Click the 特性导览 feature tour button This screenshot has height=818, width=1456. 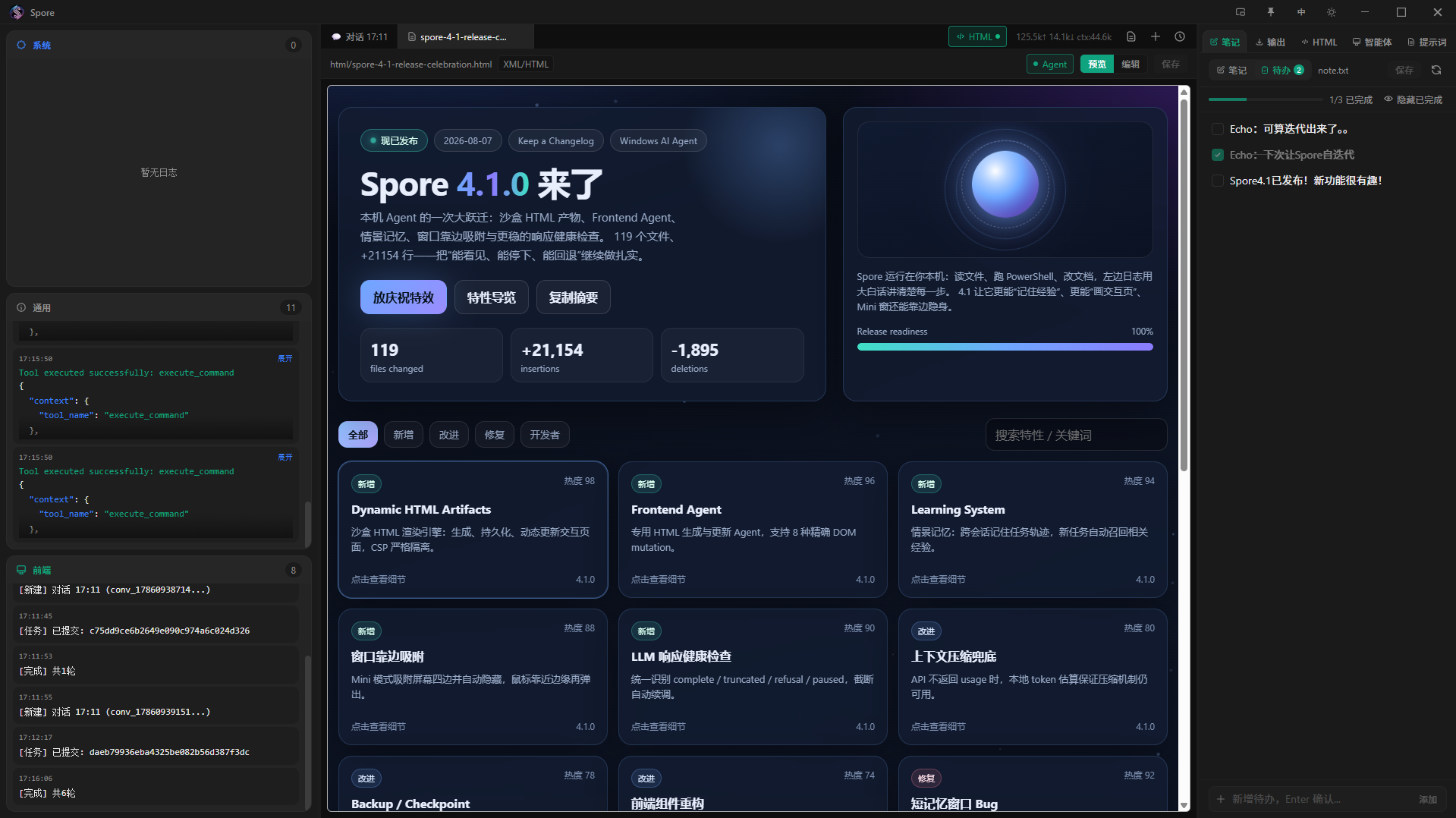point(492,297)
